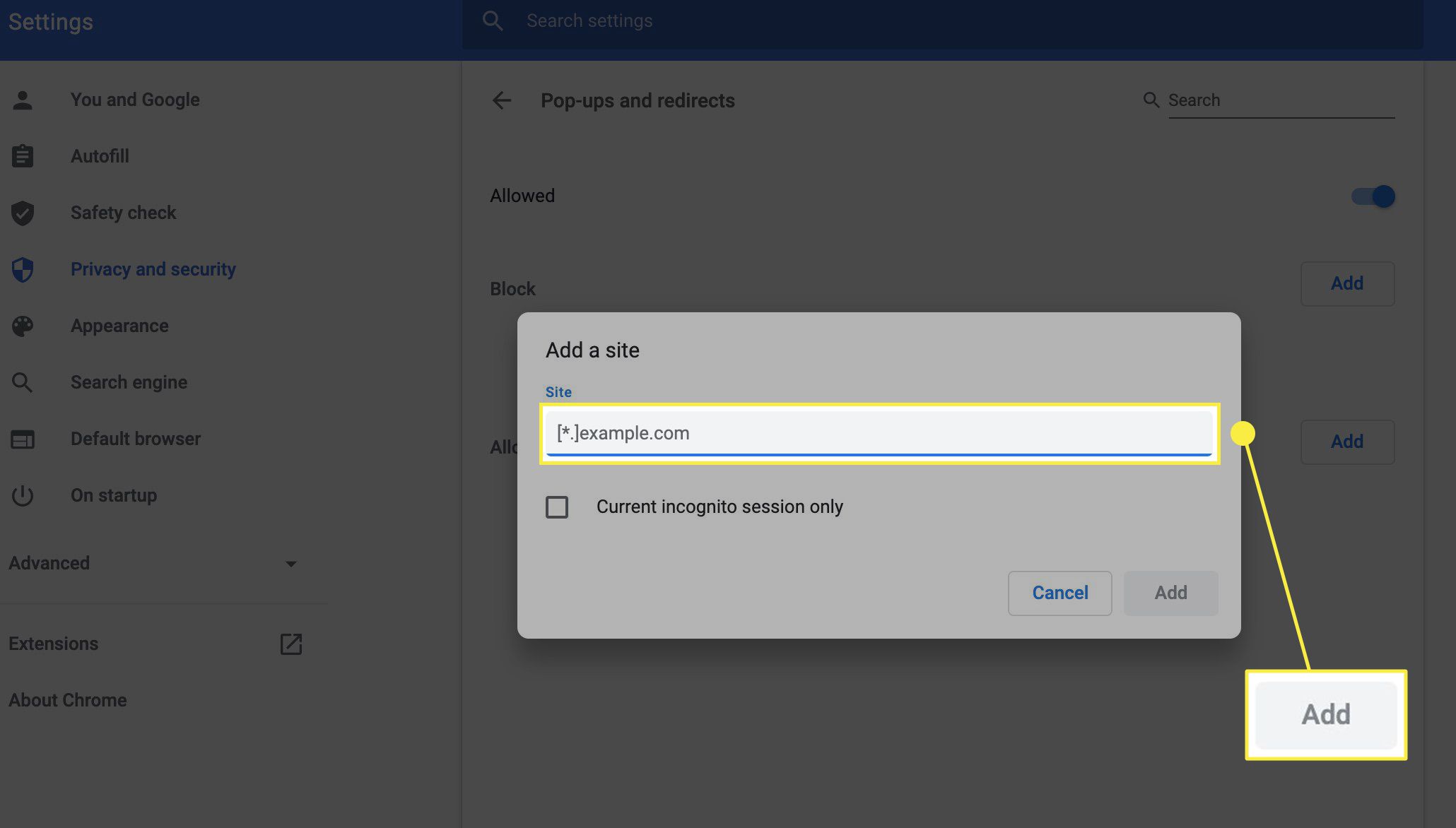Click the Safety check icon
This screenshot has height=828, width=1456.
pyautogui.click(x=22, y=211)
